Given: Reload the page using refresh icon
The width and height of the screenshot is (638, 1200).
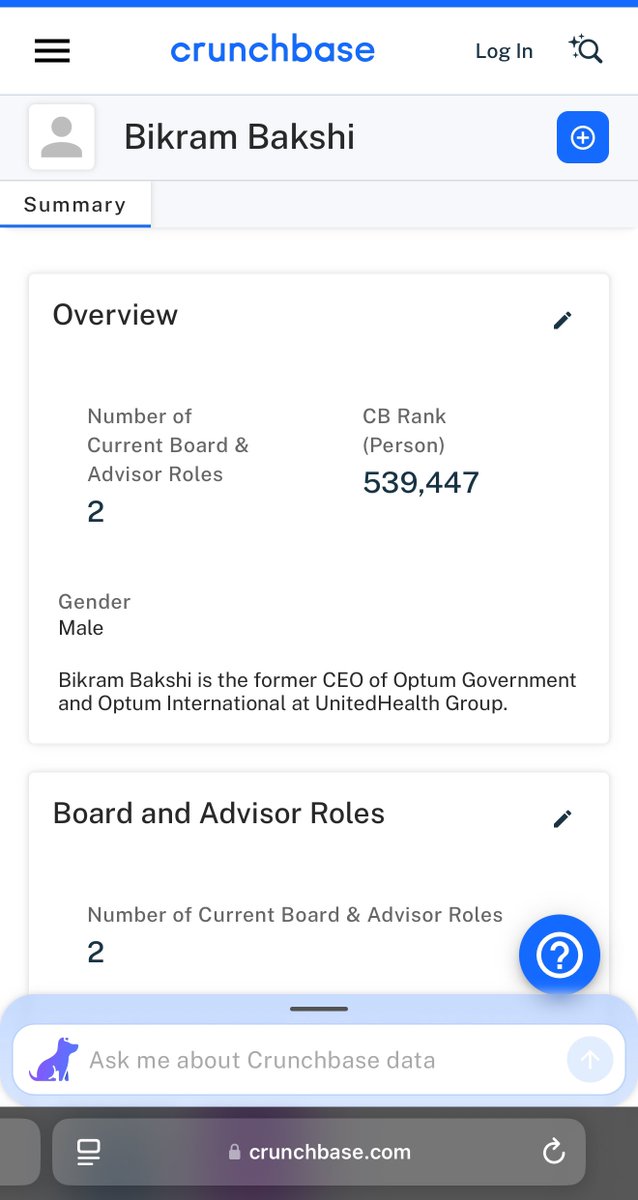Looking at the screenshot, I should 554,1152.
